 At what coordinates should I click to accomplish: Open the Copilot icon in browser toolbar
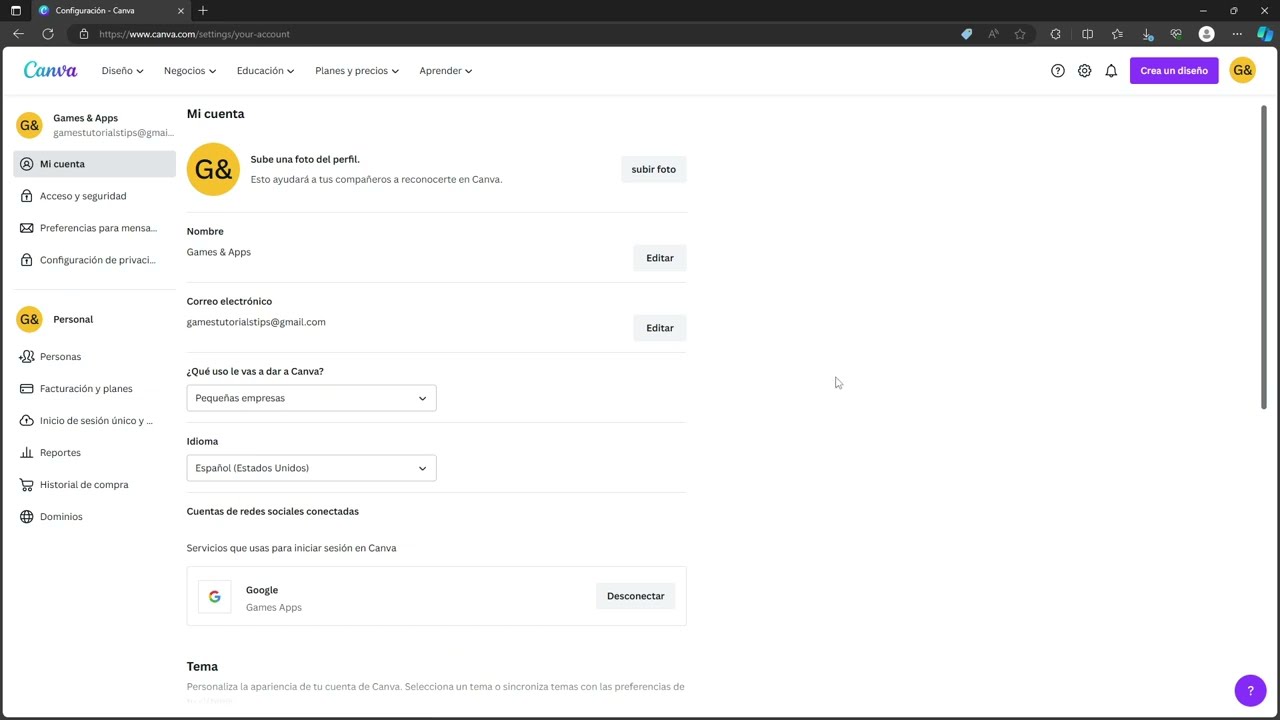pyautogui.click(x=1265, y=34)
